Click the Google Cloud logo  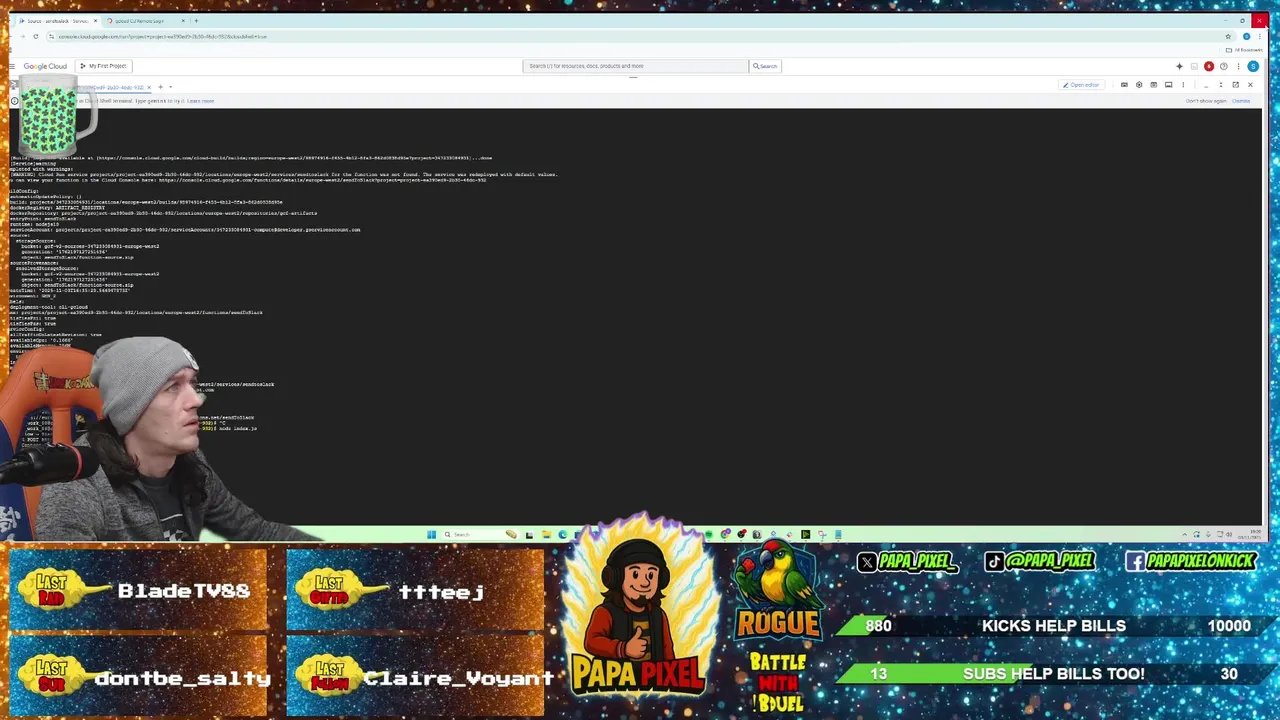[x=45, y=66]
